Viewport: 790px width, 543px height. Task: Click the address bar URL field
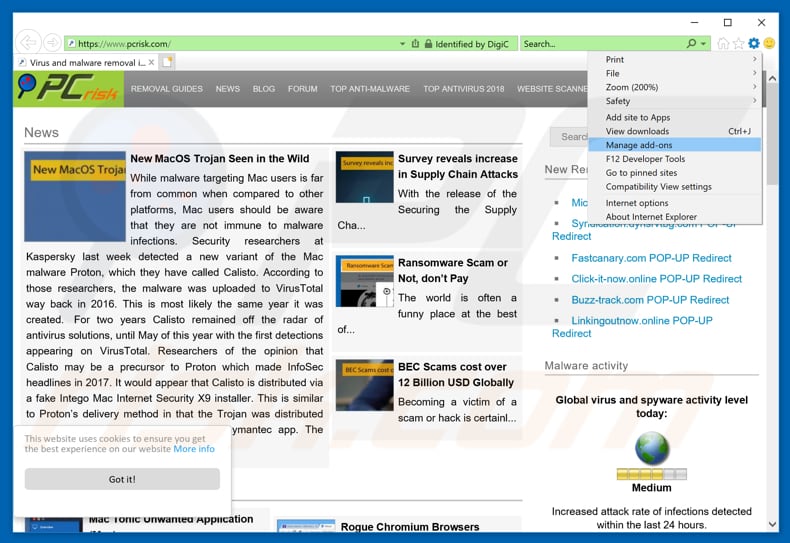(x=232, y=44)
